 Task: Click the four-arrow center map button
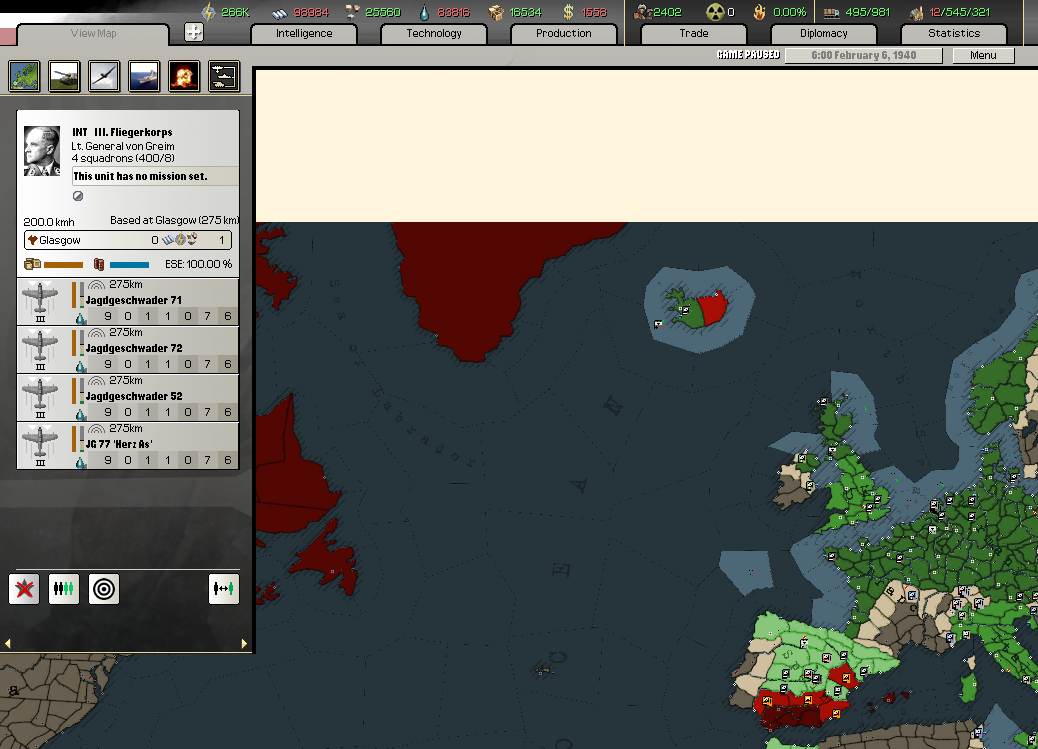coord(193,32)
